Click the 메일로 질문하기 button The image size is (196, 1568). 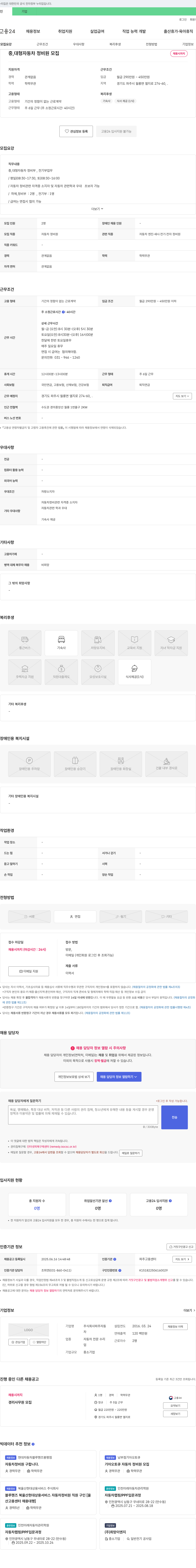[x=131, y=1153]
